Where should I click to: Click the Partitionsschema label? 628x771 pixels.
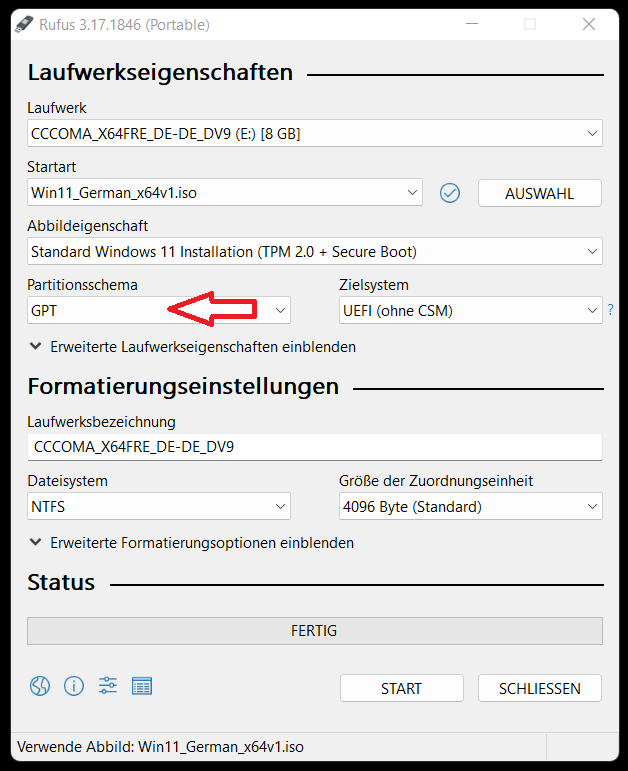82,285
